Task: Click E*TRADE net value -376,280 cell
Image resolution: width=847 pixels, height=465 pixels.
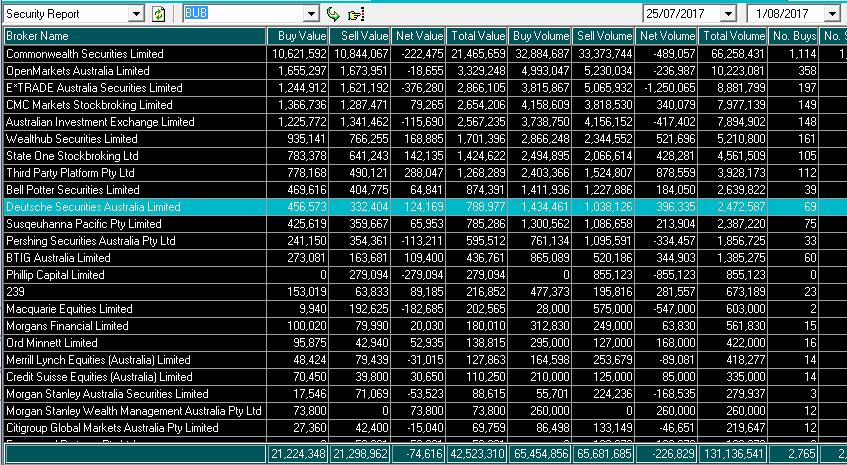Action: [420, 88]
